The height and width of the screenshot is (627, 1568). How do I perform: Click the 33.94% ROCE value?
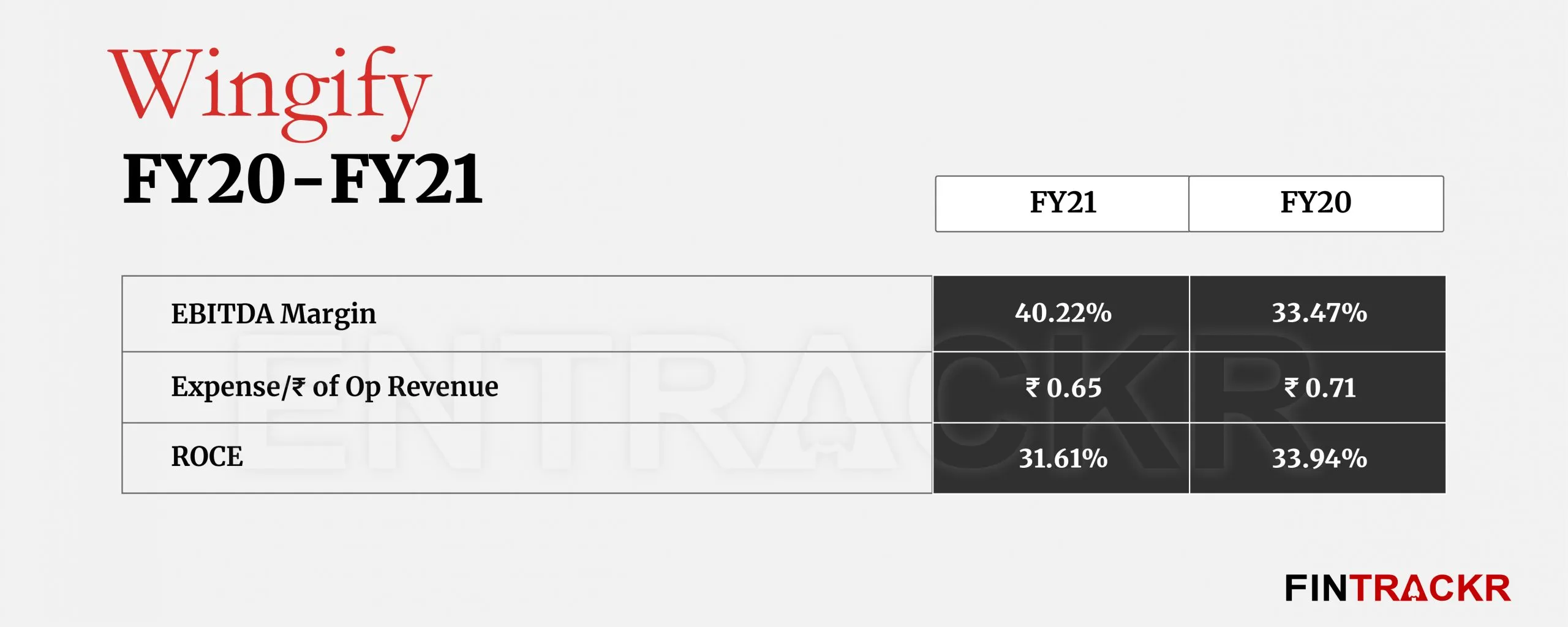coord(1319,458)
